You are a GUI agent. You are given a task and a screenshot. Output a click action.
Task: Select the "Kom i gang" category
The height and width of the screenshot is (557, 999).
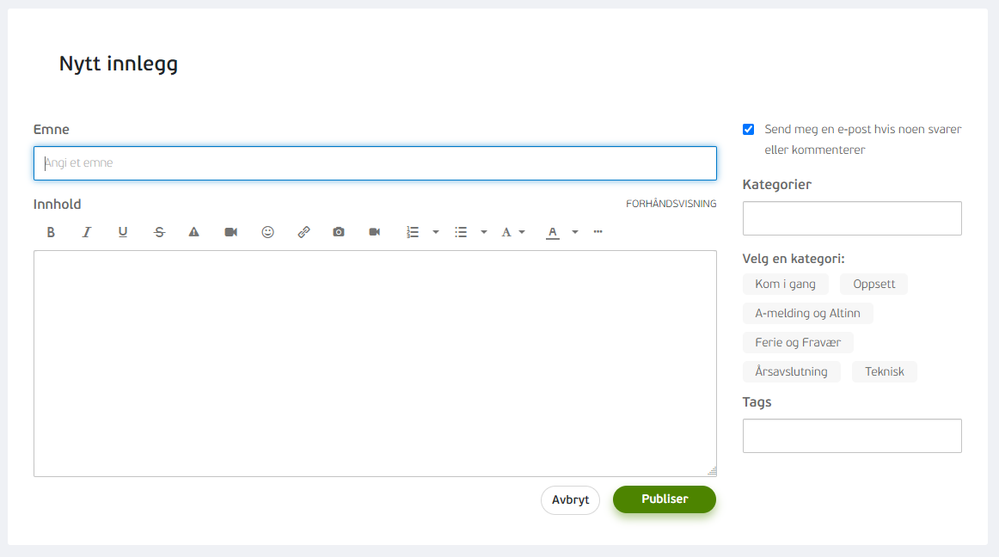point(785,284)
